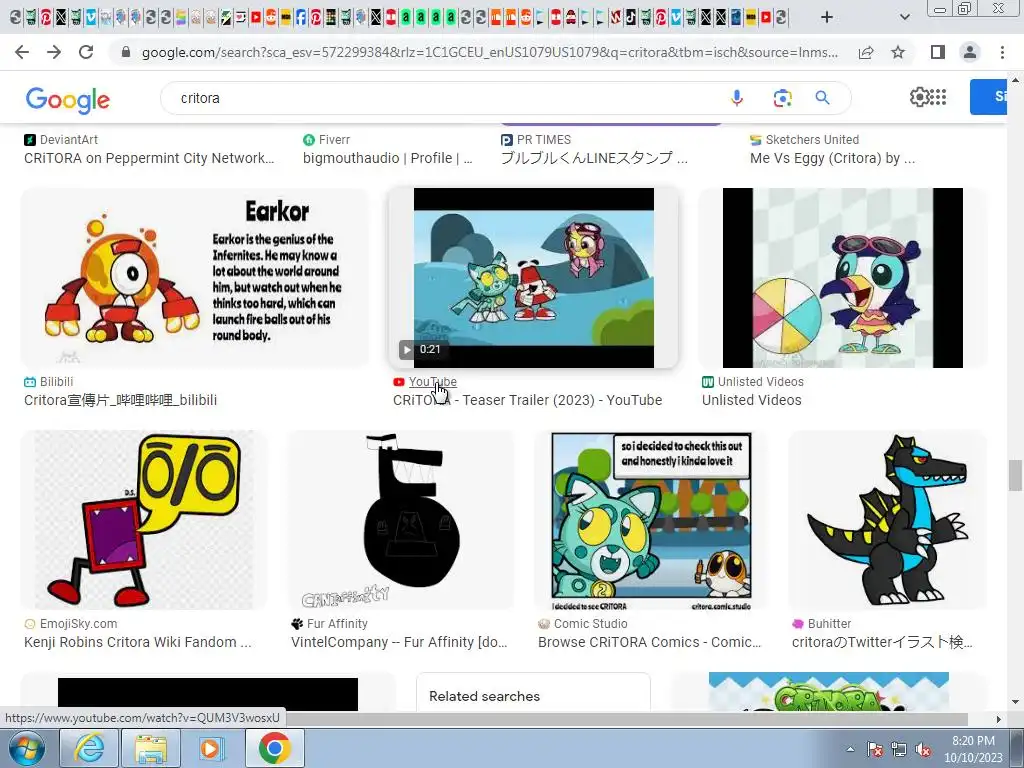Share this page from the address bar
Screen dimensions: 1024x768
coord(866,52)
